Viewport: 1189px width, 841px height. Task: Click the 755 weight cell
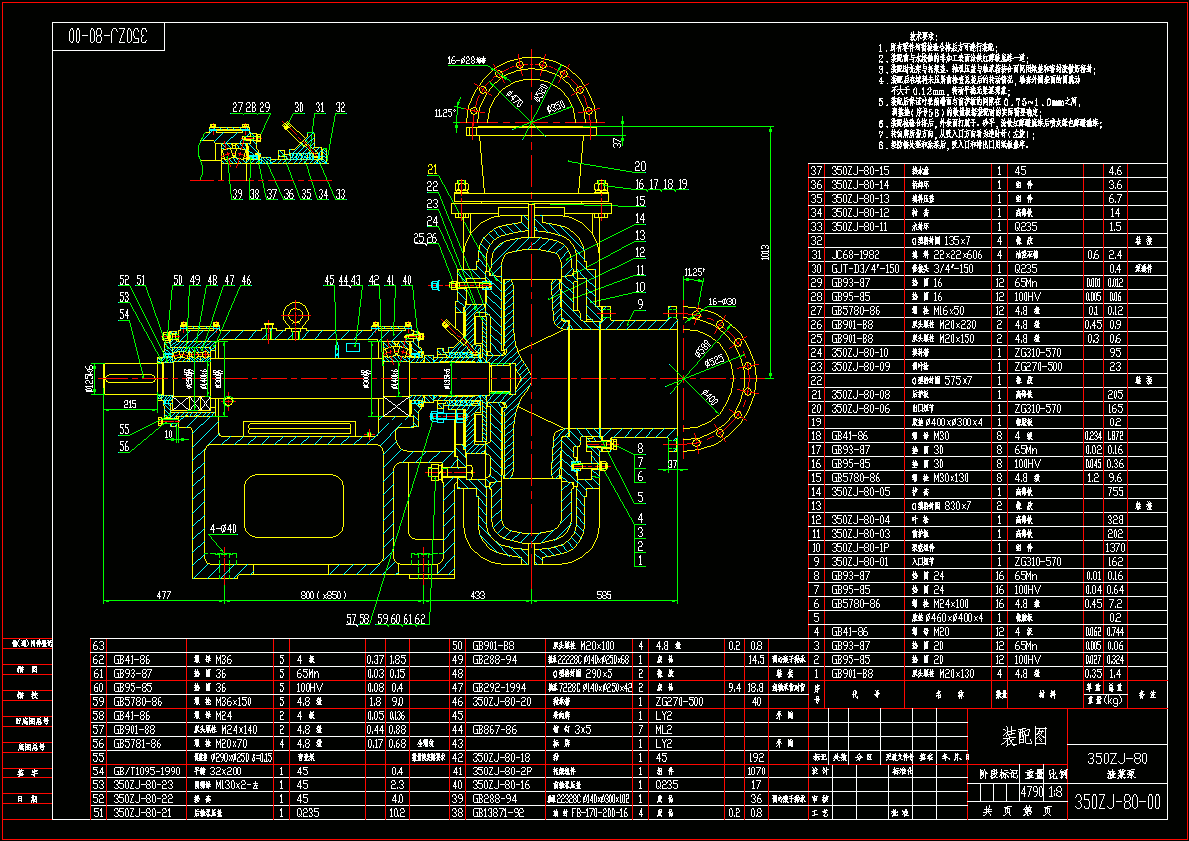(1115, 492)
